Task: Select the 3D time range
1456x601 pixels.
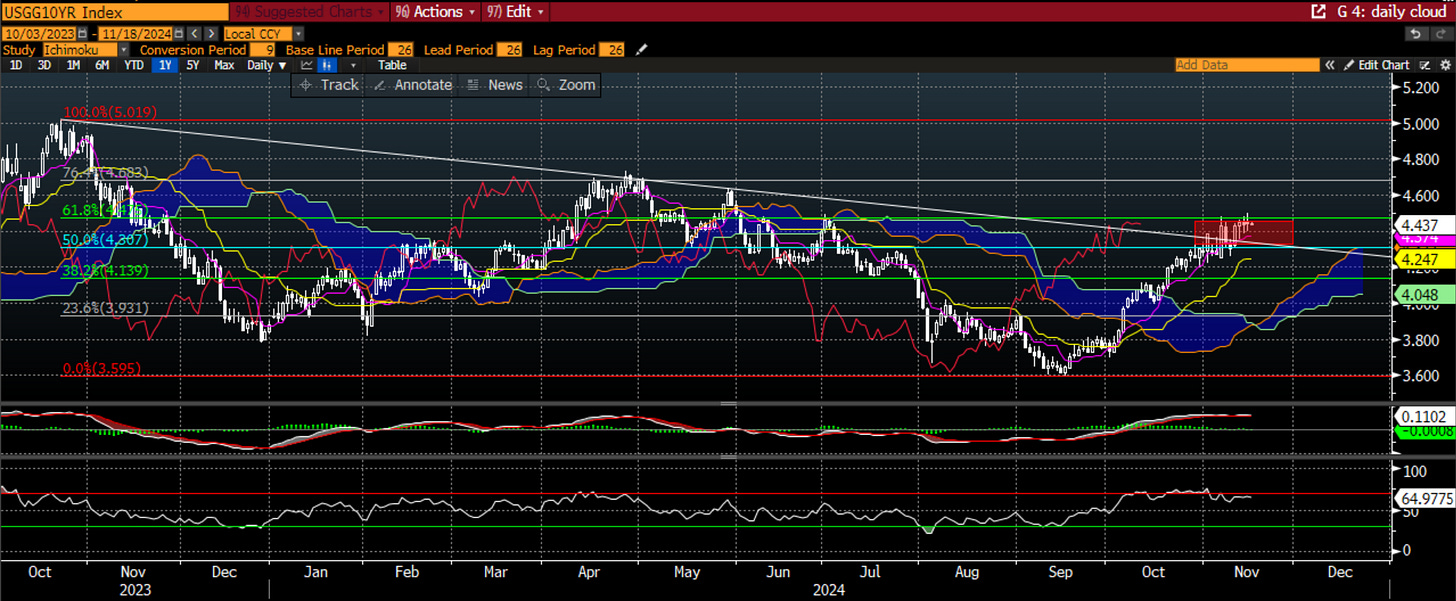Action: pos(44,65)
